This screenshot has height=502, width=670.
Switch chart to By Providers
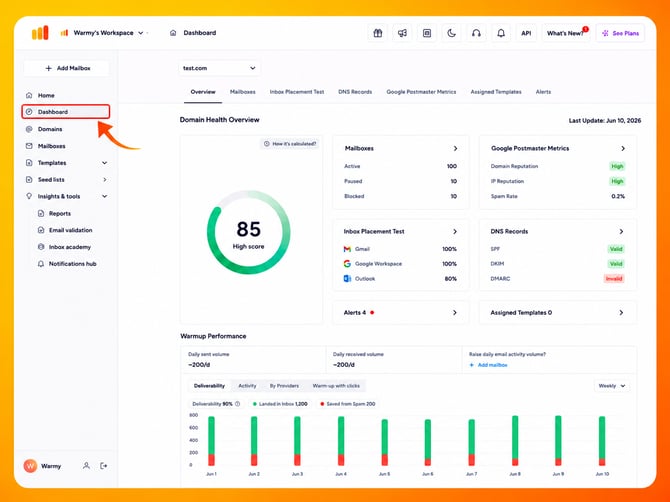point(284,386)
